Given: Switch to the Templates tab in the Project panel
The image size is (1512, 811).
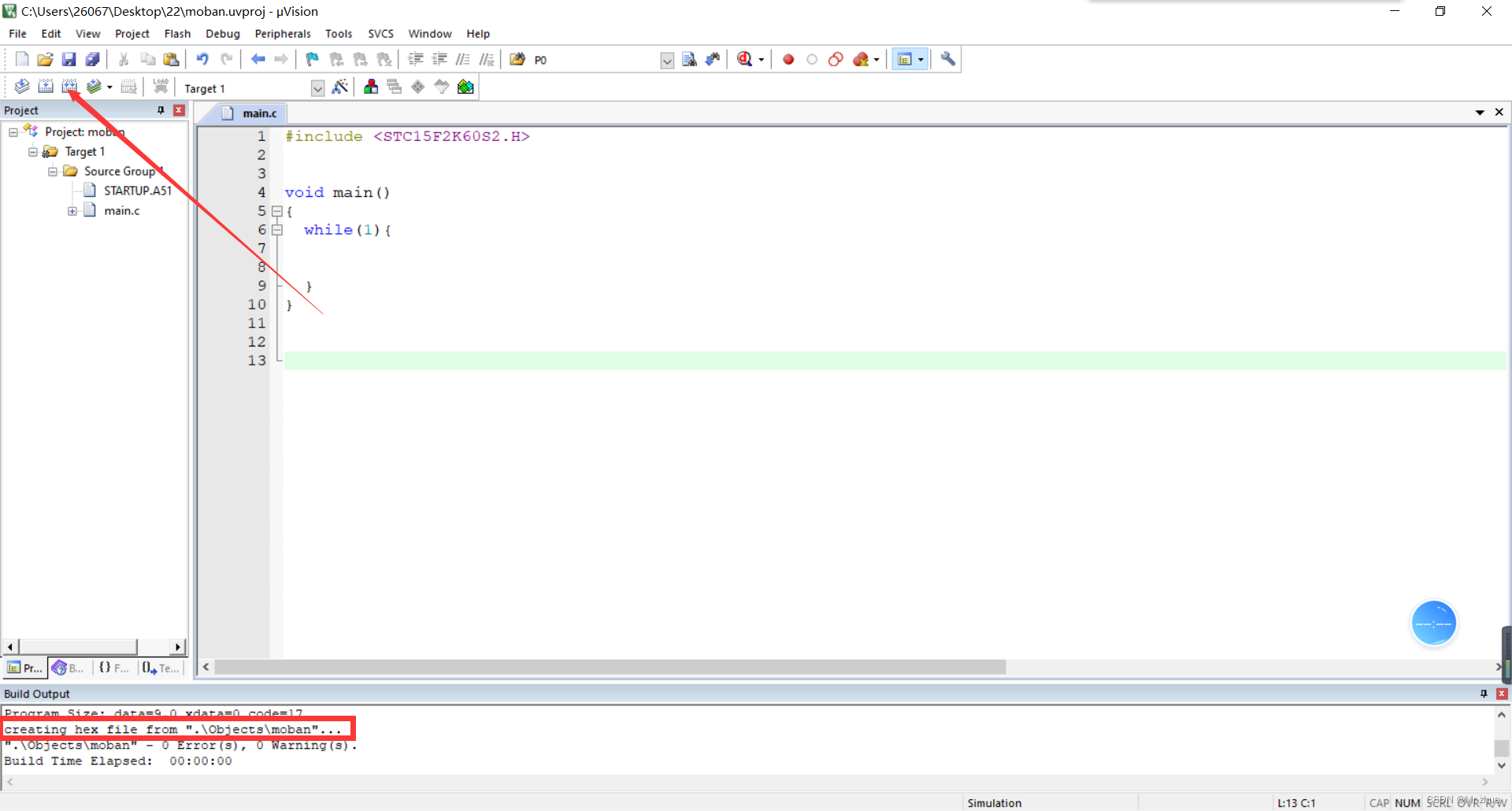Looking at the screenshot, I should 161,668.
